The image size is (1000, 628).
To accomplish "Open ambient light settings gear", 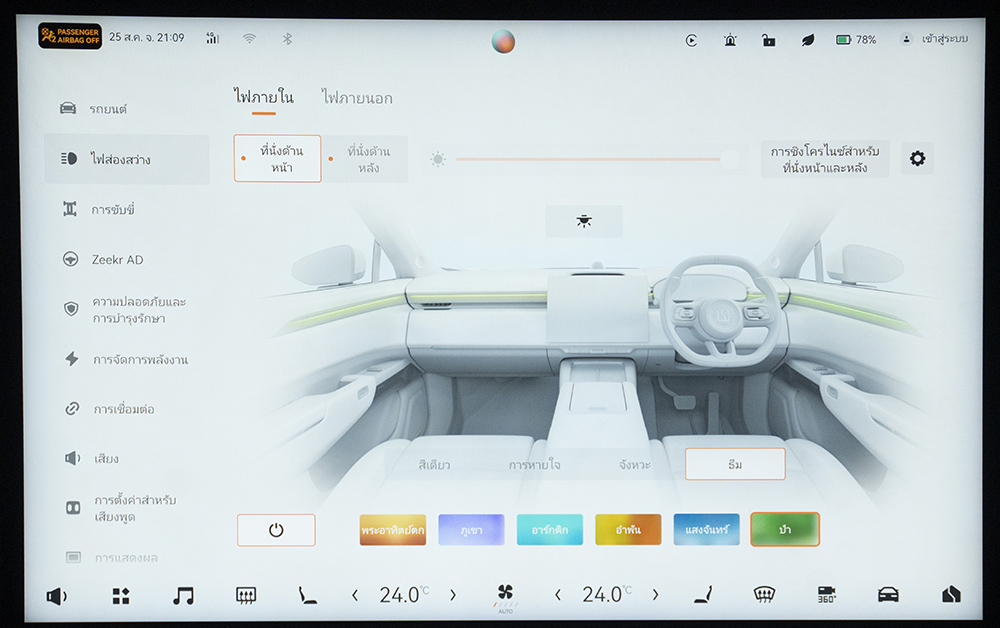I will (x=917, y=158).
